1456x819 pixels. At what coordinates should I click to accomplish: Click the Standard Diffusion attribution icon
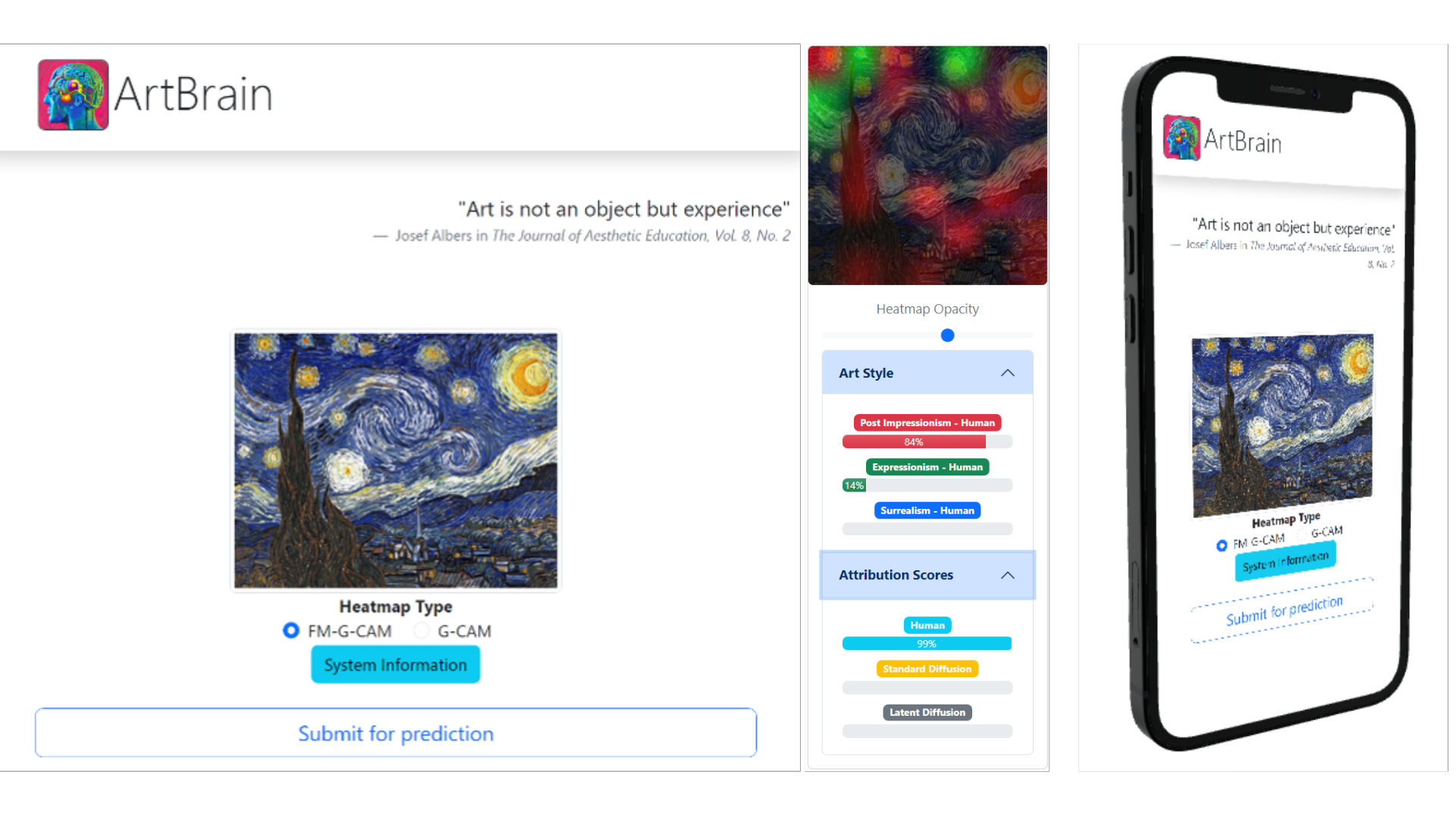927,669
